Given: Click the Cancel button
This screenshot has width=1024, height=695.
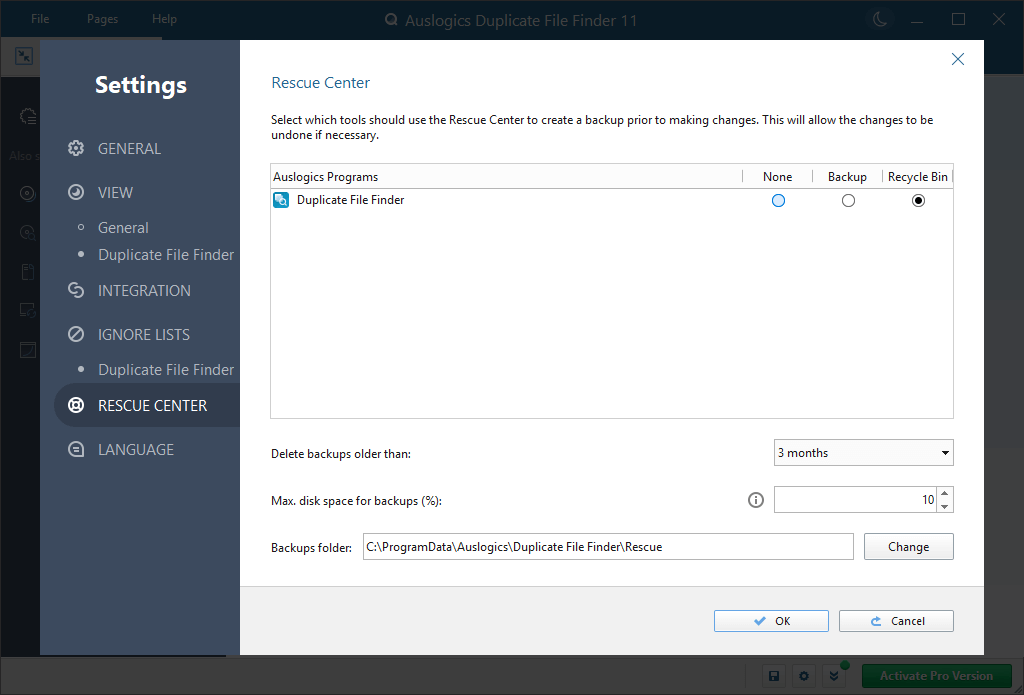Looking at the screenshot, I should coord(896,621).
